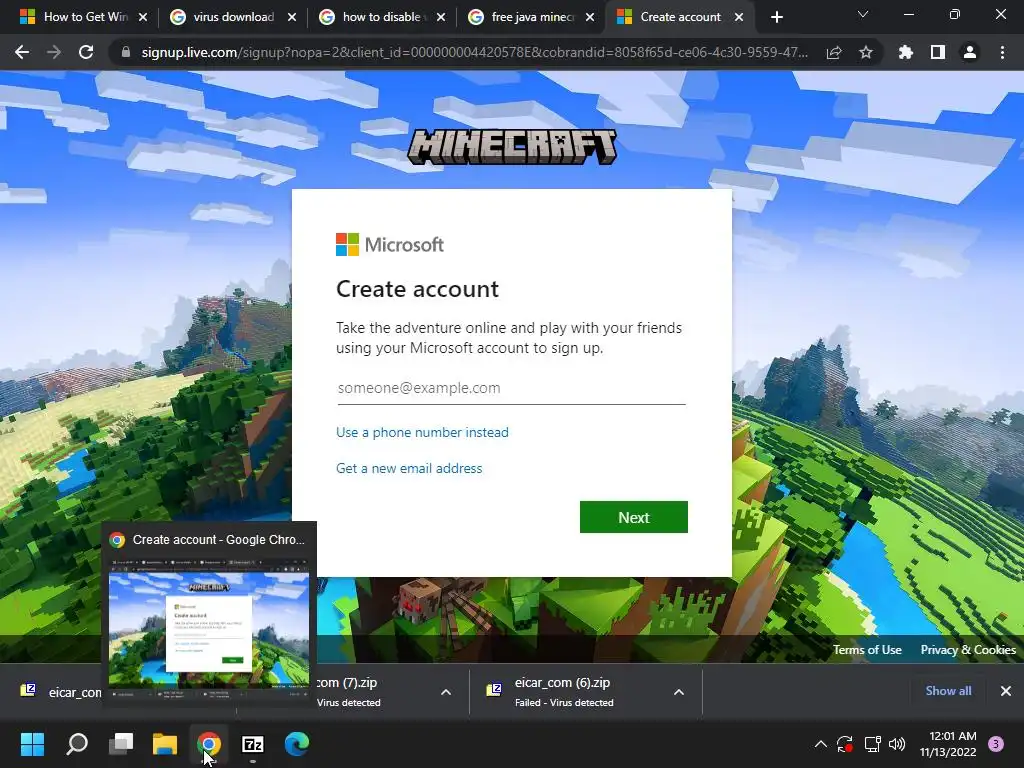Switch to the 'how to disable' tab
Viewport: 1024px width, 768px height.
381,17
